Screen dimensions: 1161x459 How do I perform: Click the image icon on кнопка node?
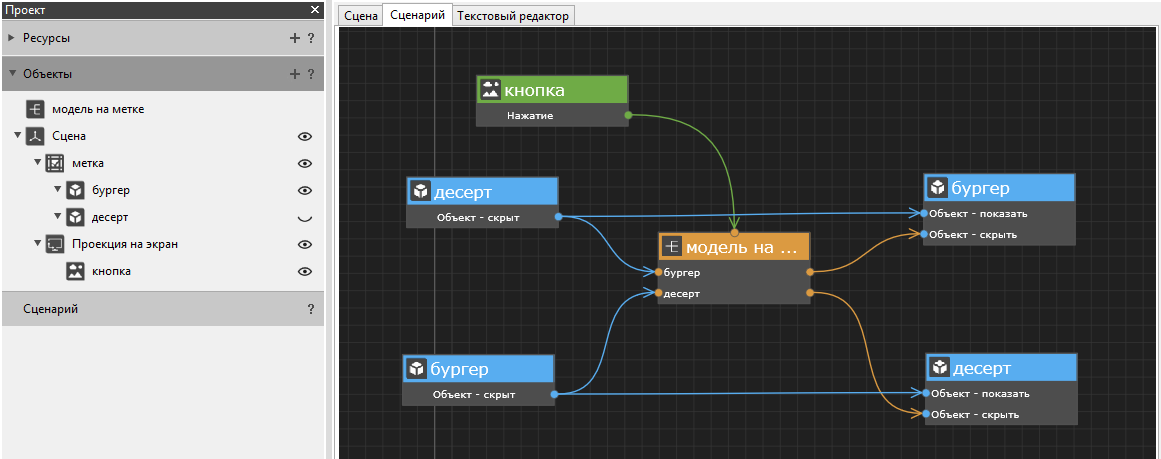489,90
